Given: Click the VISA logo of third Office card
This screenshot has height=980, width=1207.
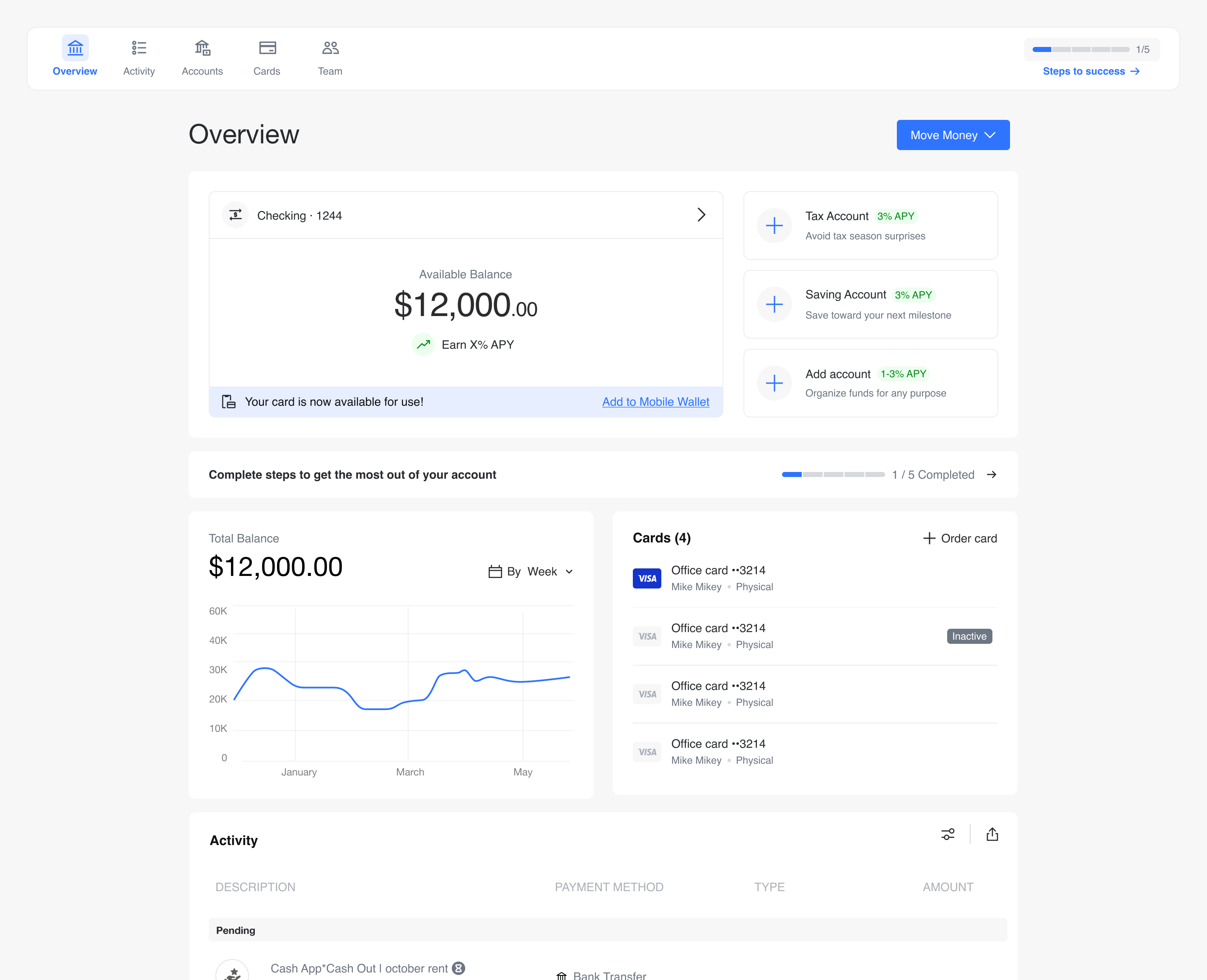Looking at the screenshot, I should 647,695.
